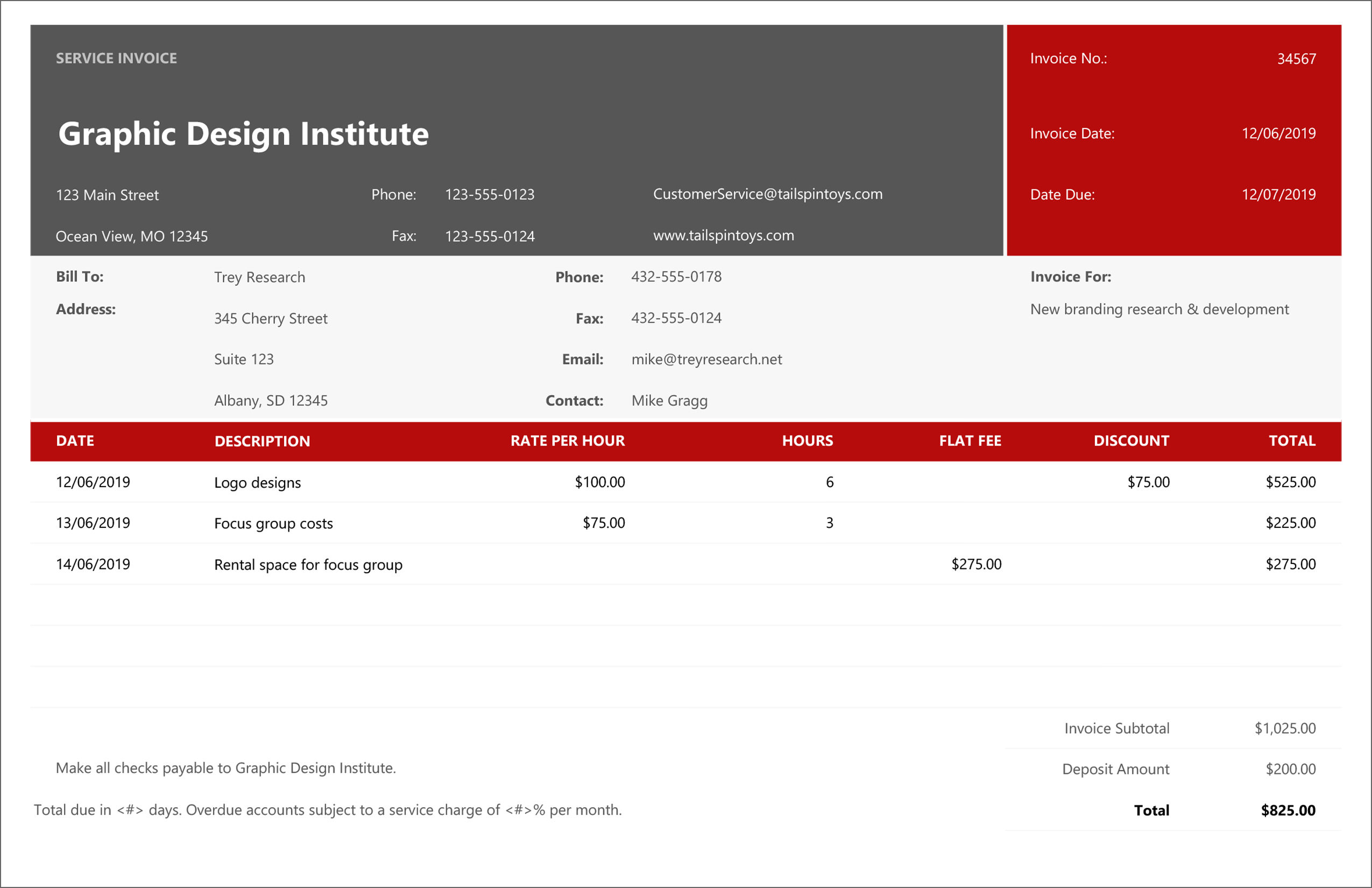Select the Deposit Amount value $200.00
The height and width of the screenshot is (888, 1372).
tap(1290, 769)
